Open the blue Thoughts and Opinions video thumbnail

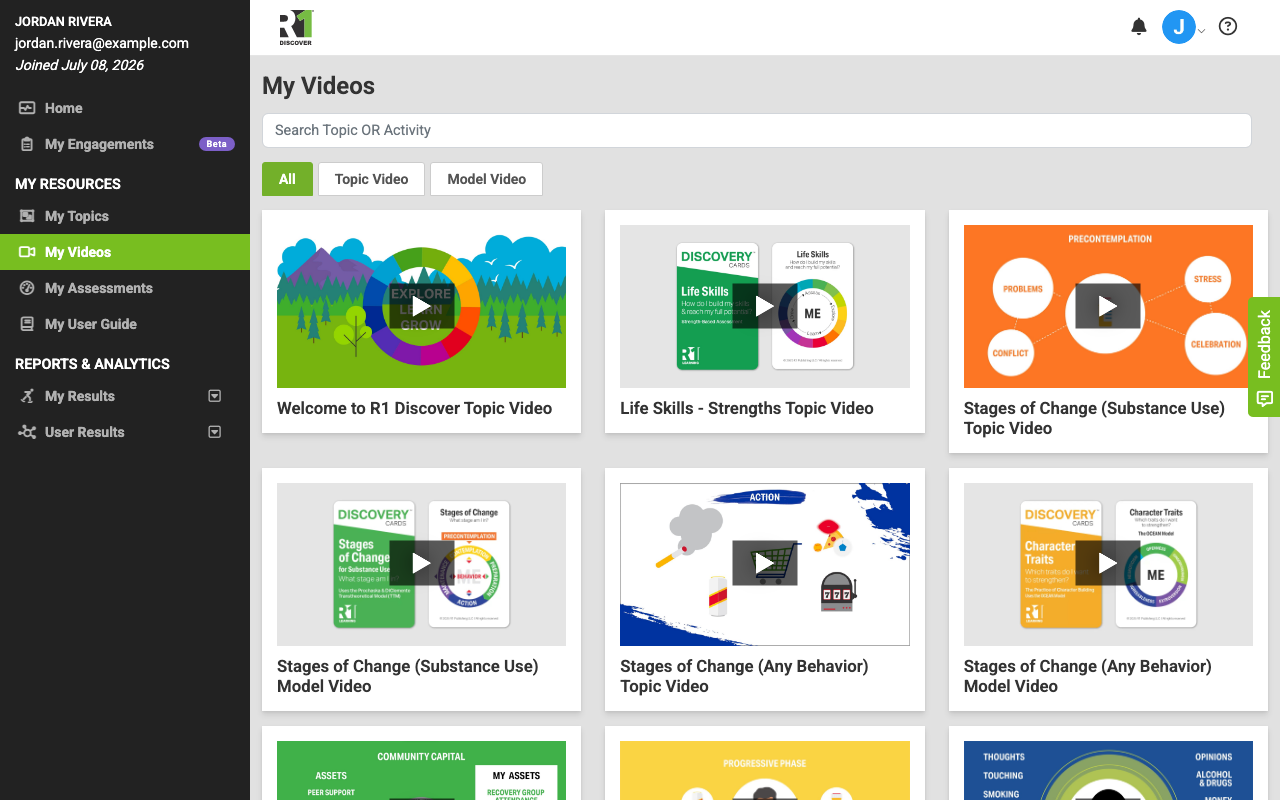pos(1108,770)
